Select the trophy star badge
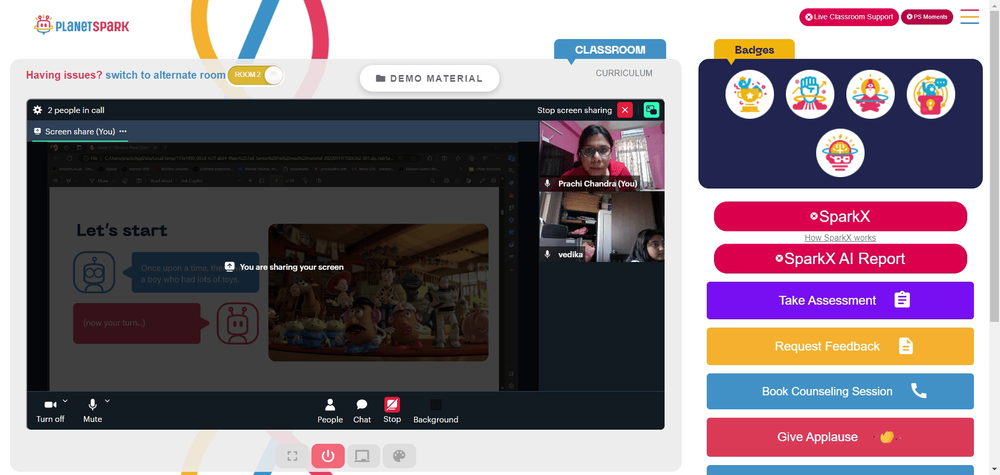The height and width of the screenshot is (475, 1000). point(749,94)
